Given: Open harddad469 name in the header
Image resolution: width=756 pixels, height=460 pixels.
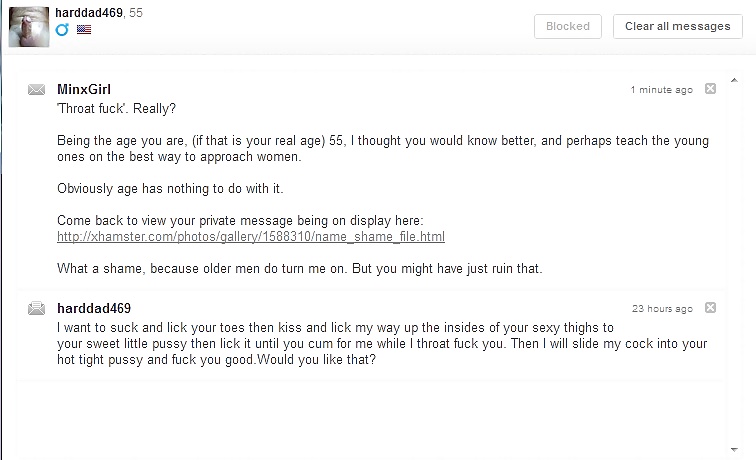Looking at the screenshot, I should [x=89, y=13].
